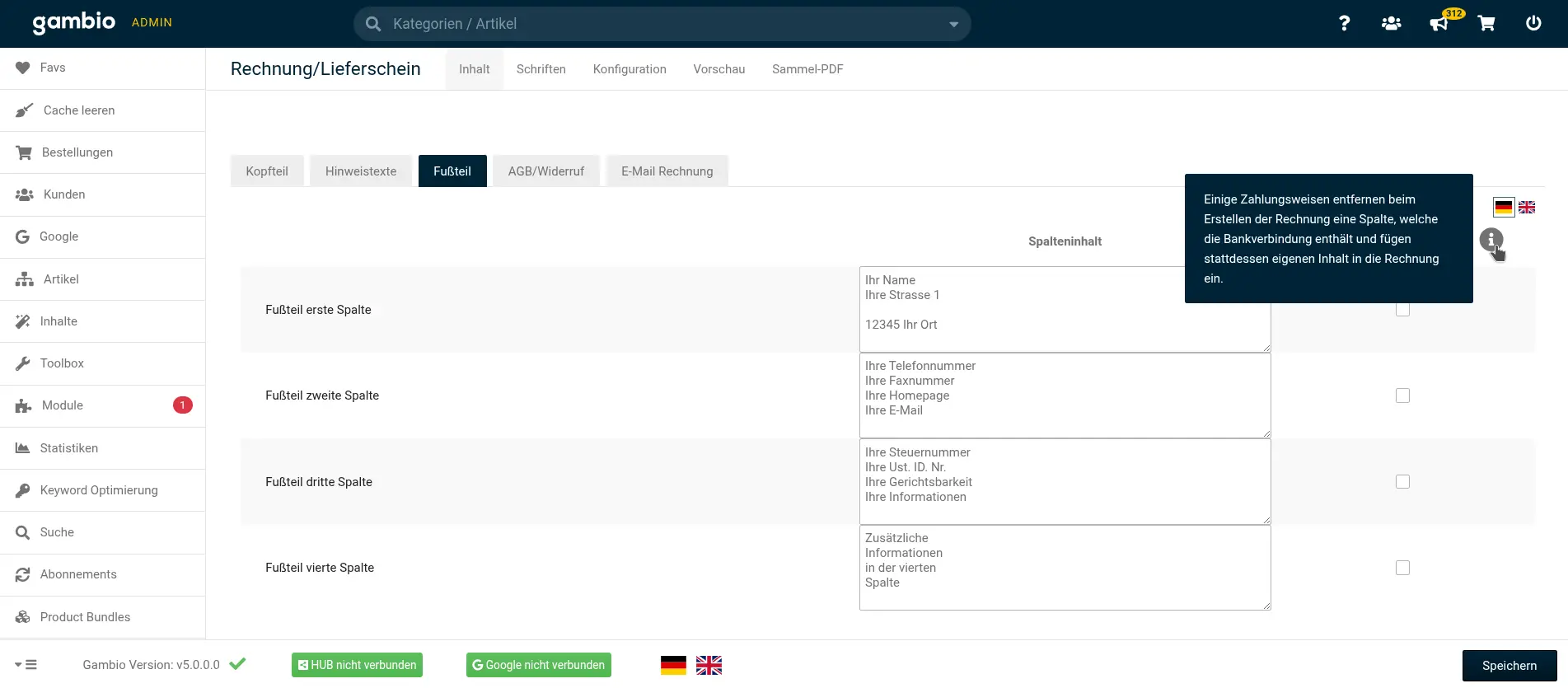Screen dimensions: 1568x688
Task: Toggle the checkbox for Fußteil vierte Spalte
Action: [x=1402, y=568]
